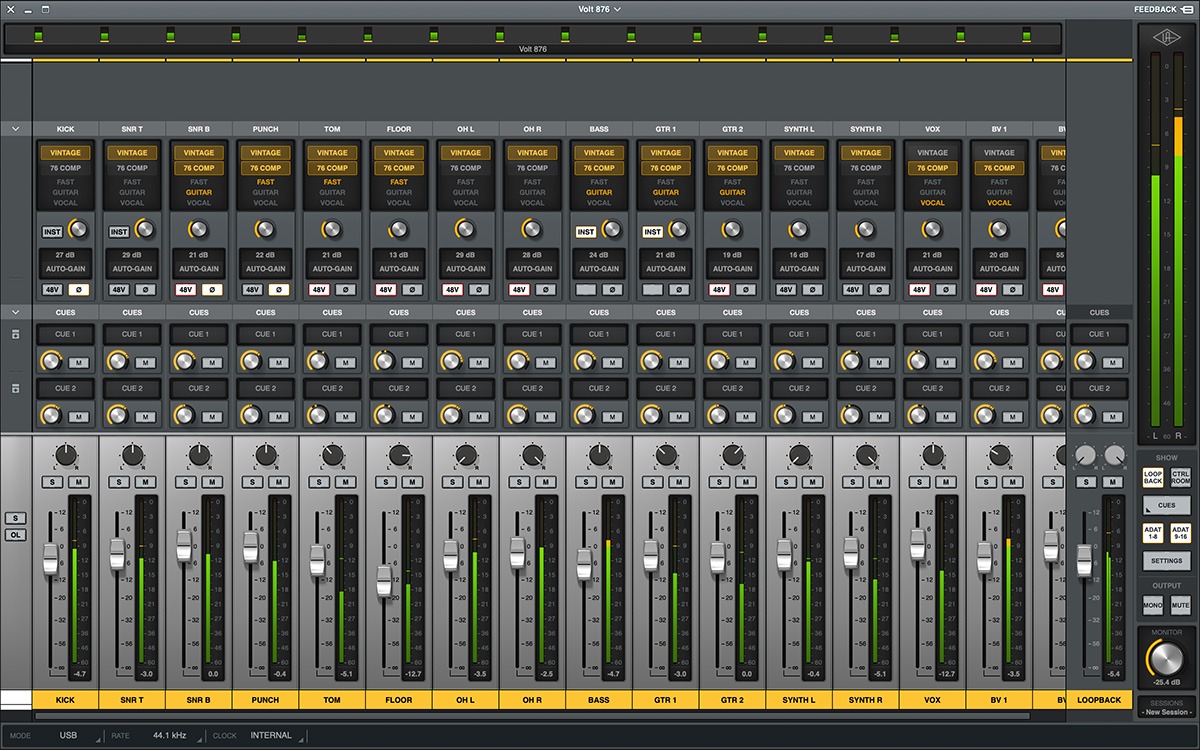Open the Volt 876 device dropdown
1200x750 pixels.
(599, 9)
